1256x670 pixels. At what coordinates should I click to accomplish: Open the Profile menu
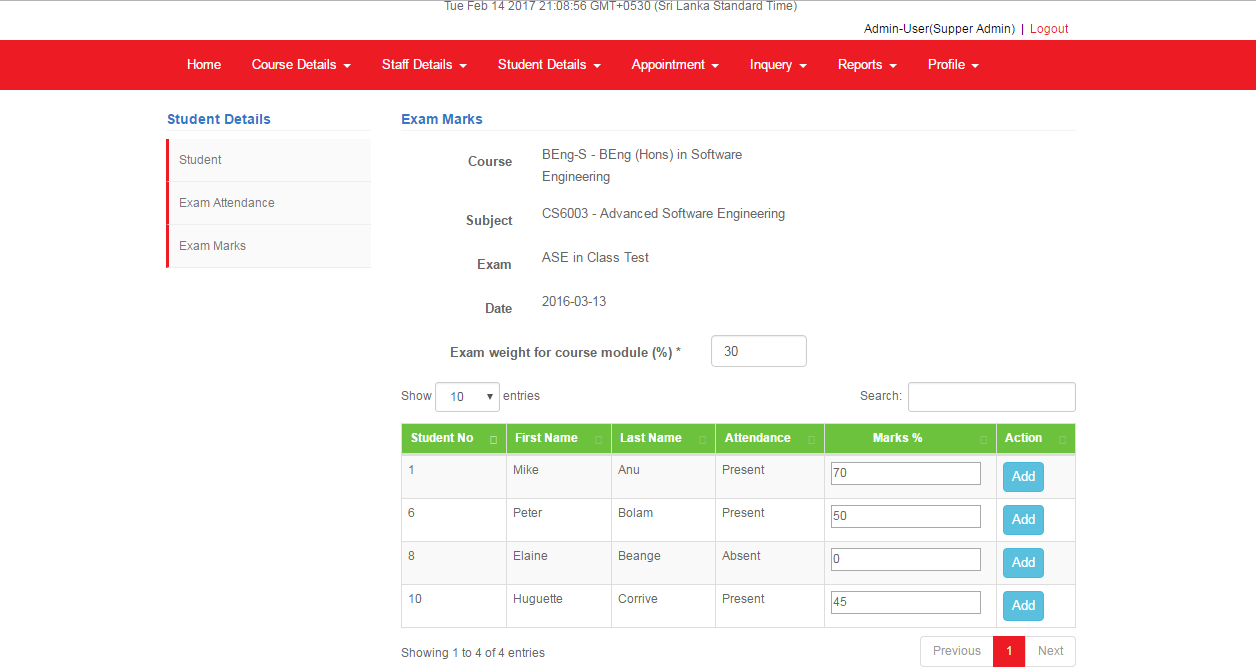(x=952, y=65)
